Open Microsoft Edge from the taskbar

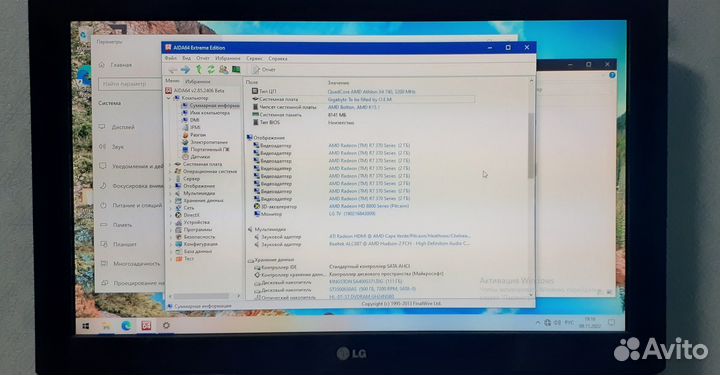click(126, 325)
